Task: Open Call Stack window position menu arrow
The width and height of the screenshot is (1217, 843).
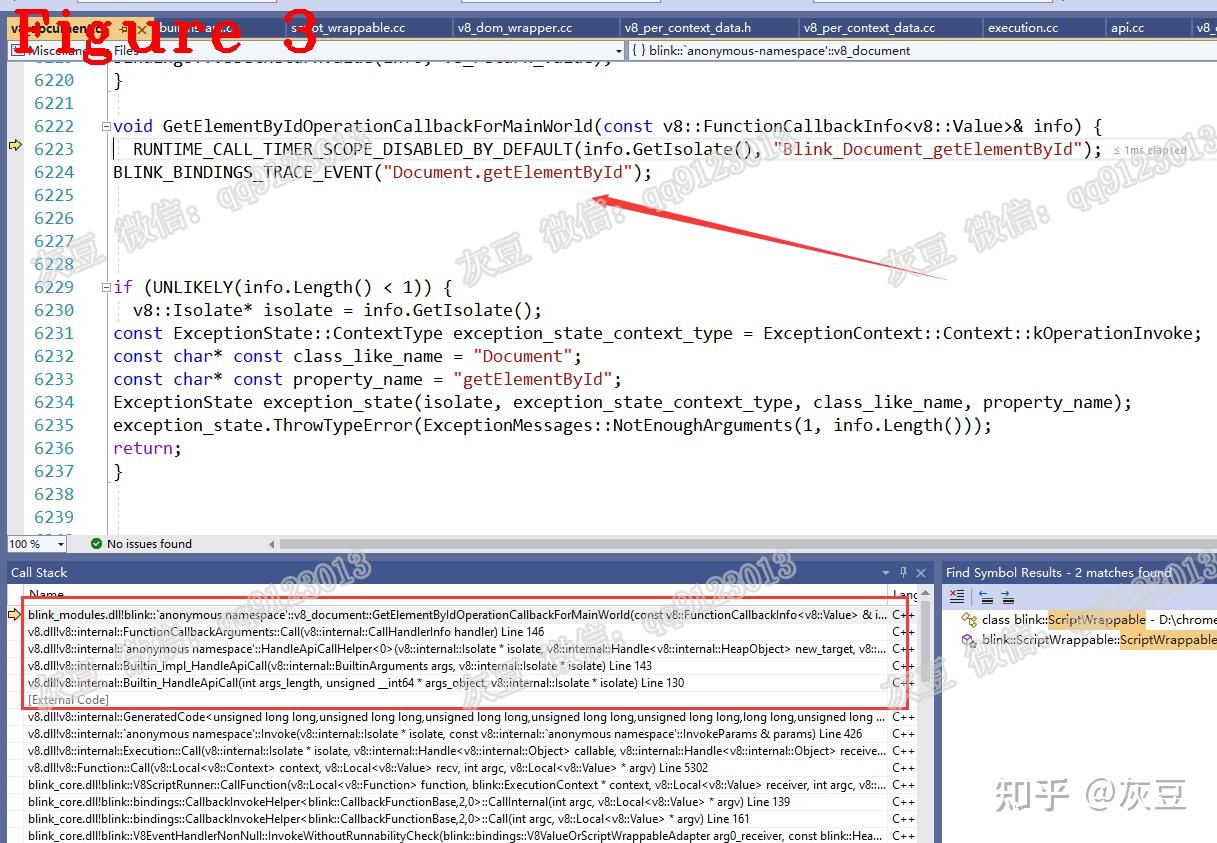Action: coord(886,573)
